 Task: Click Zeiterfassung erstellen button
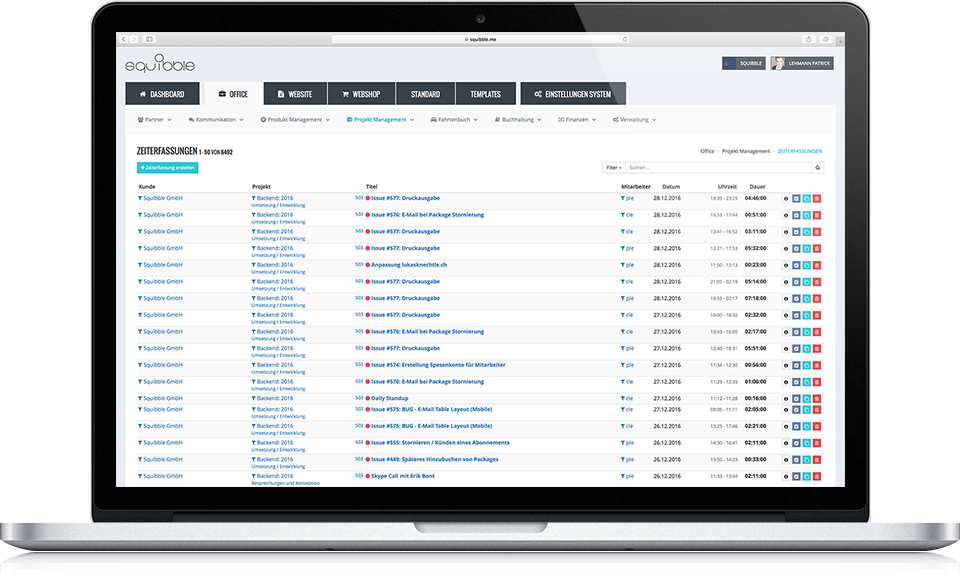pos(168,168)
